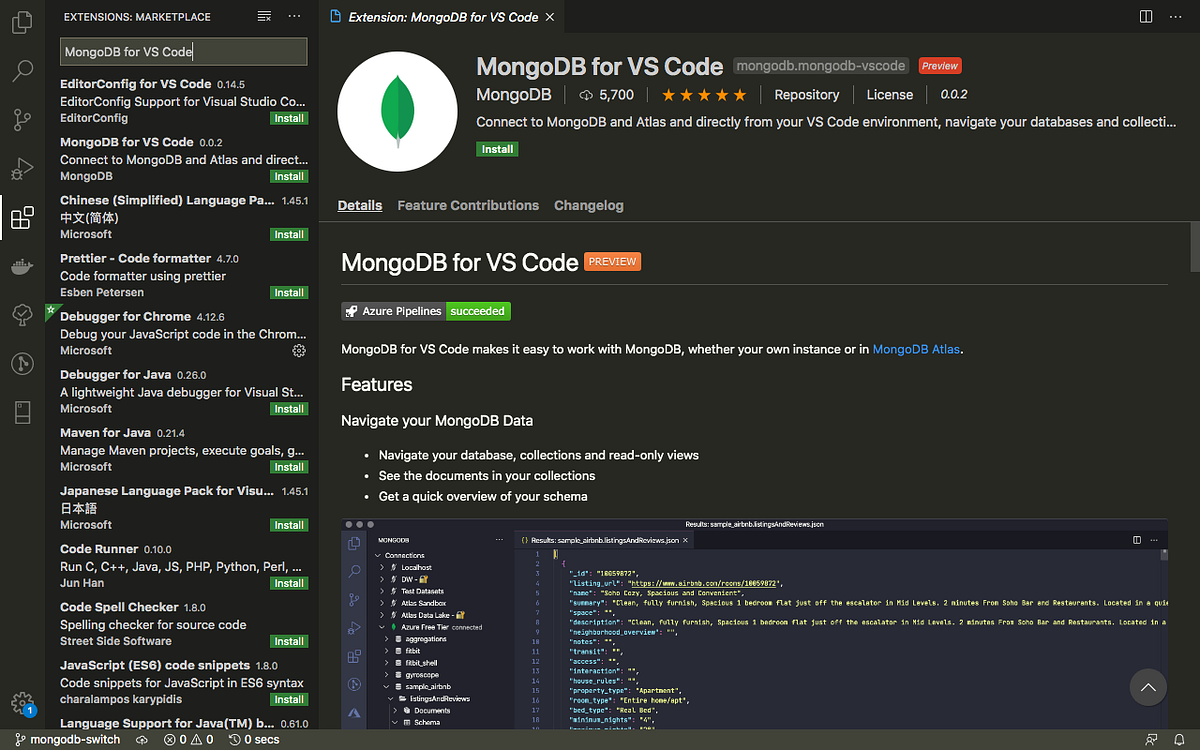Open the extensions panel More Actions ellipsis
Screen dimensions: 1200x750
click(x=295, y=16)
